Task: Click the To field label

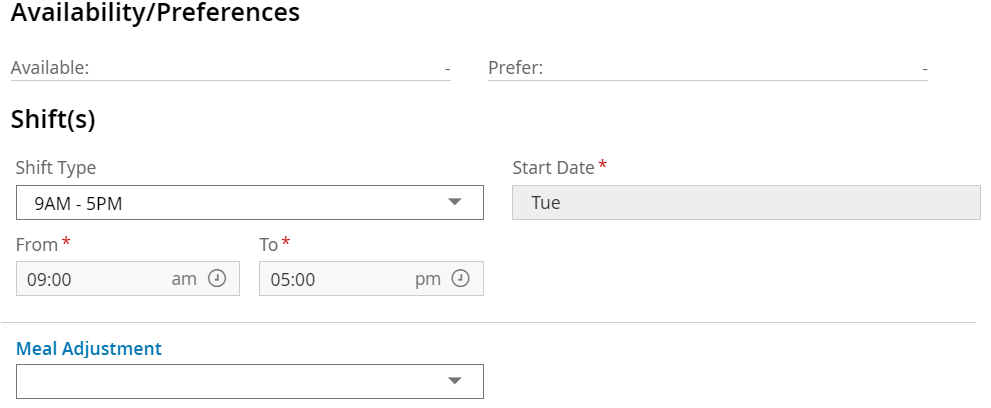Action: tap(268, 243)
